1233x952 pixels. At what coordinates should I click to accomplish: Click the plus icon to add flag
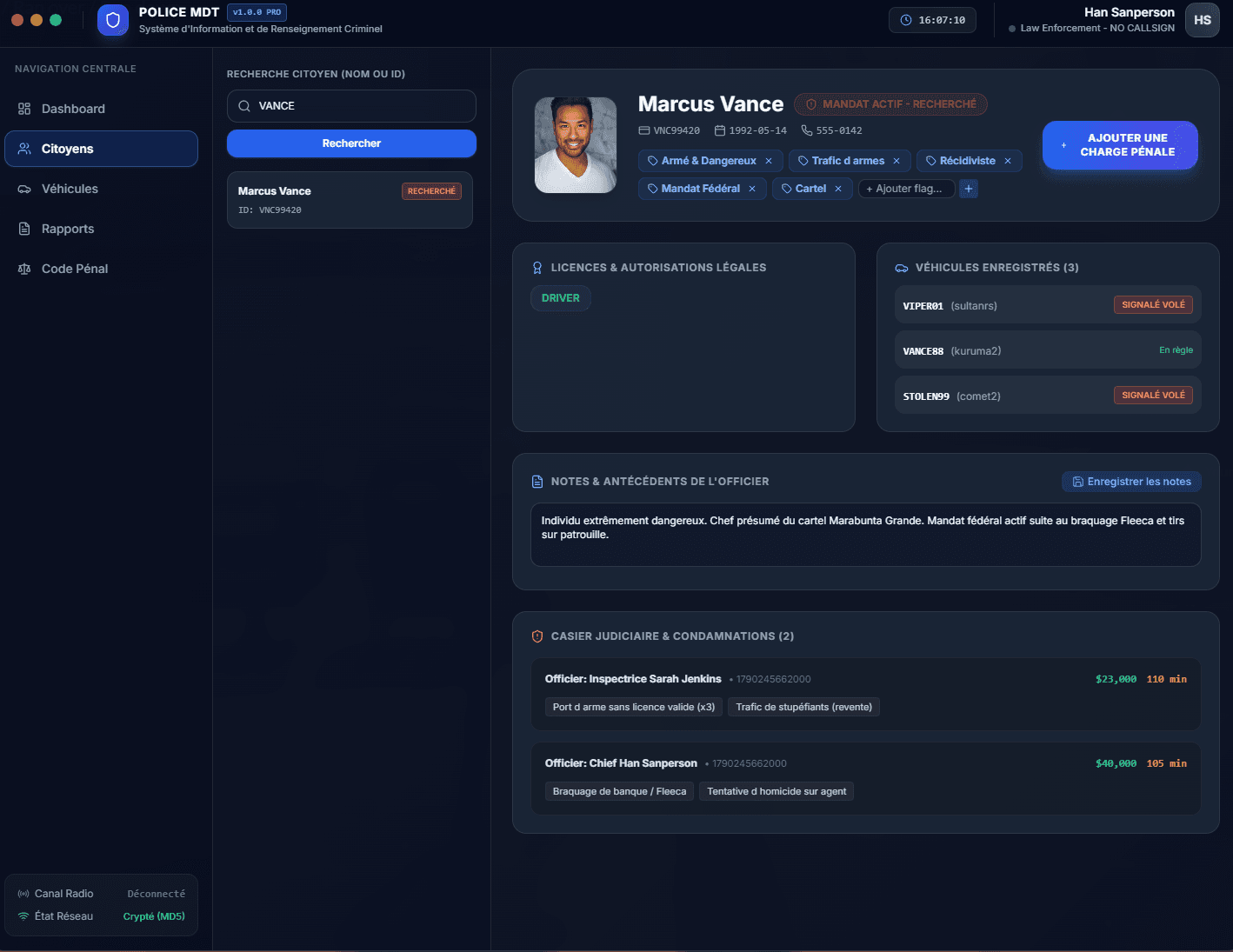point(969,189)
